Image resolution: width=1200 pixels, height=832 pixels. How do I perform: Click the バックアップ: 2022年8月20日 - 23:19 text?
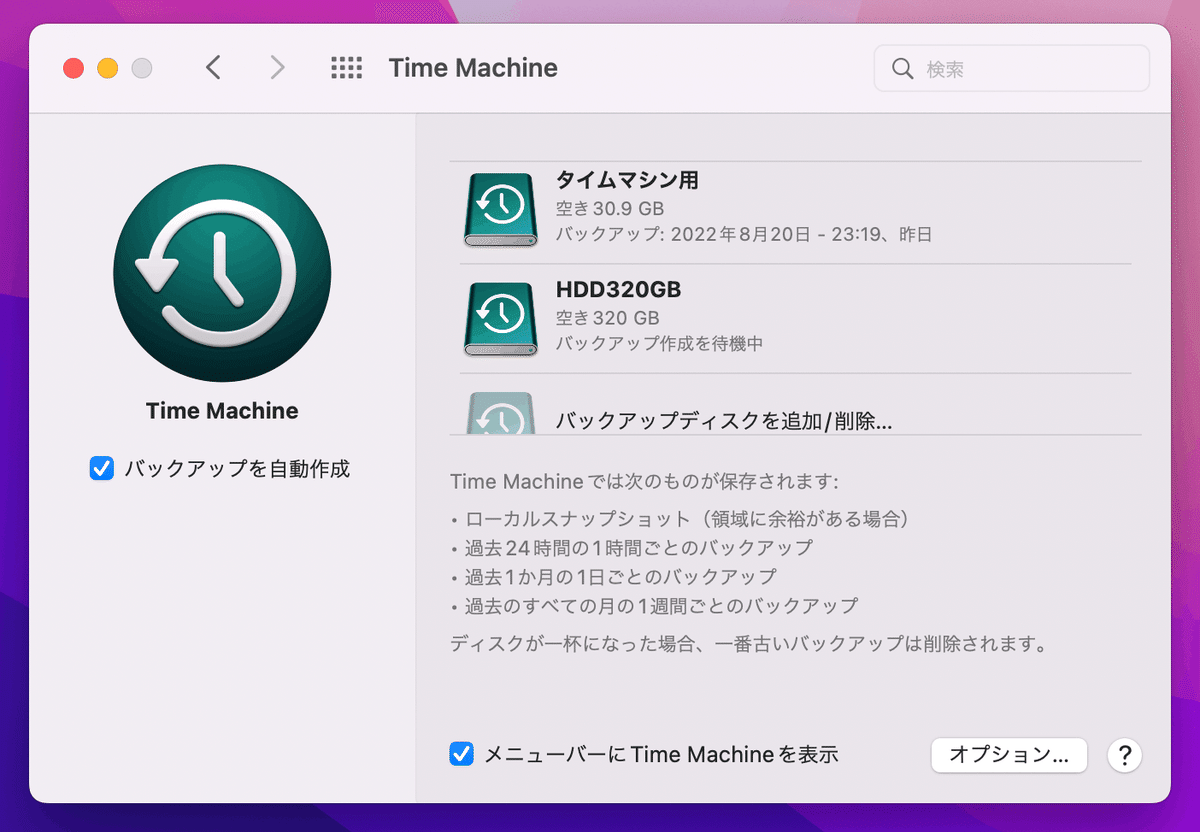tap(744, 235)
